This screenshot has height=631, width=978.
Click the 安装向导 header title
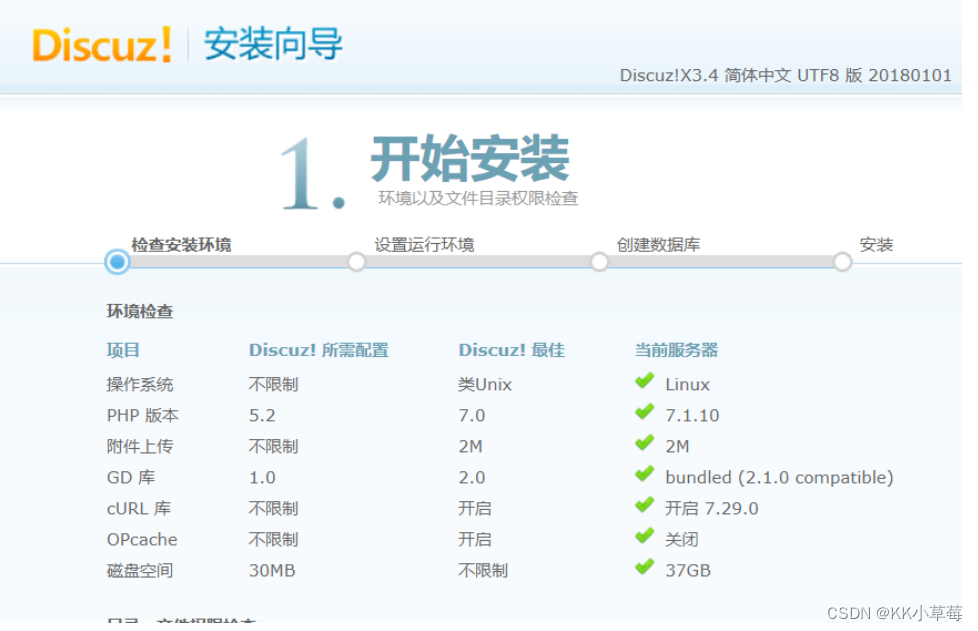274,44
